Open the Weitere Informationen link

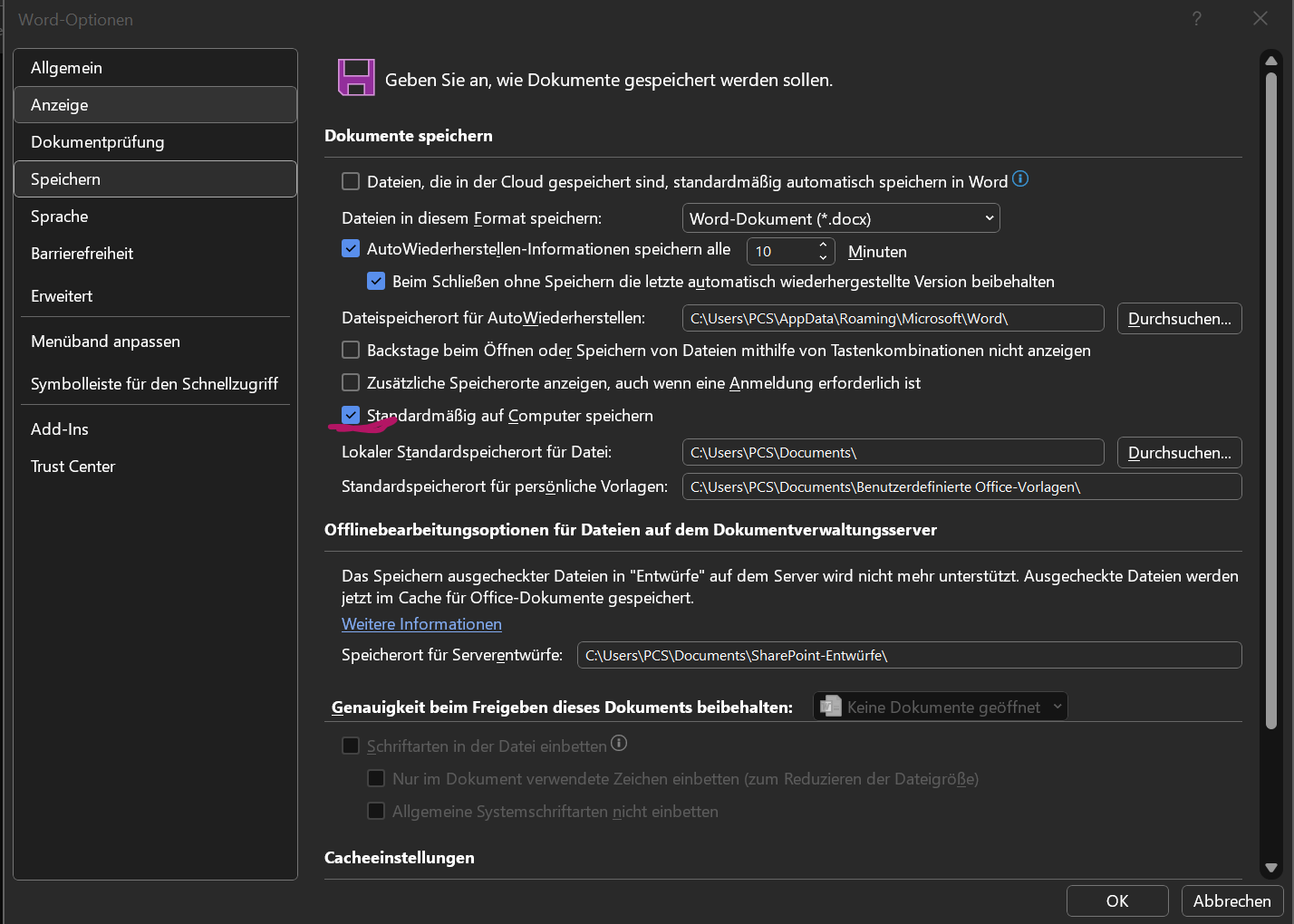click(421, 624)
